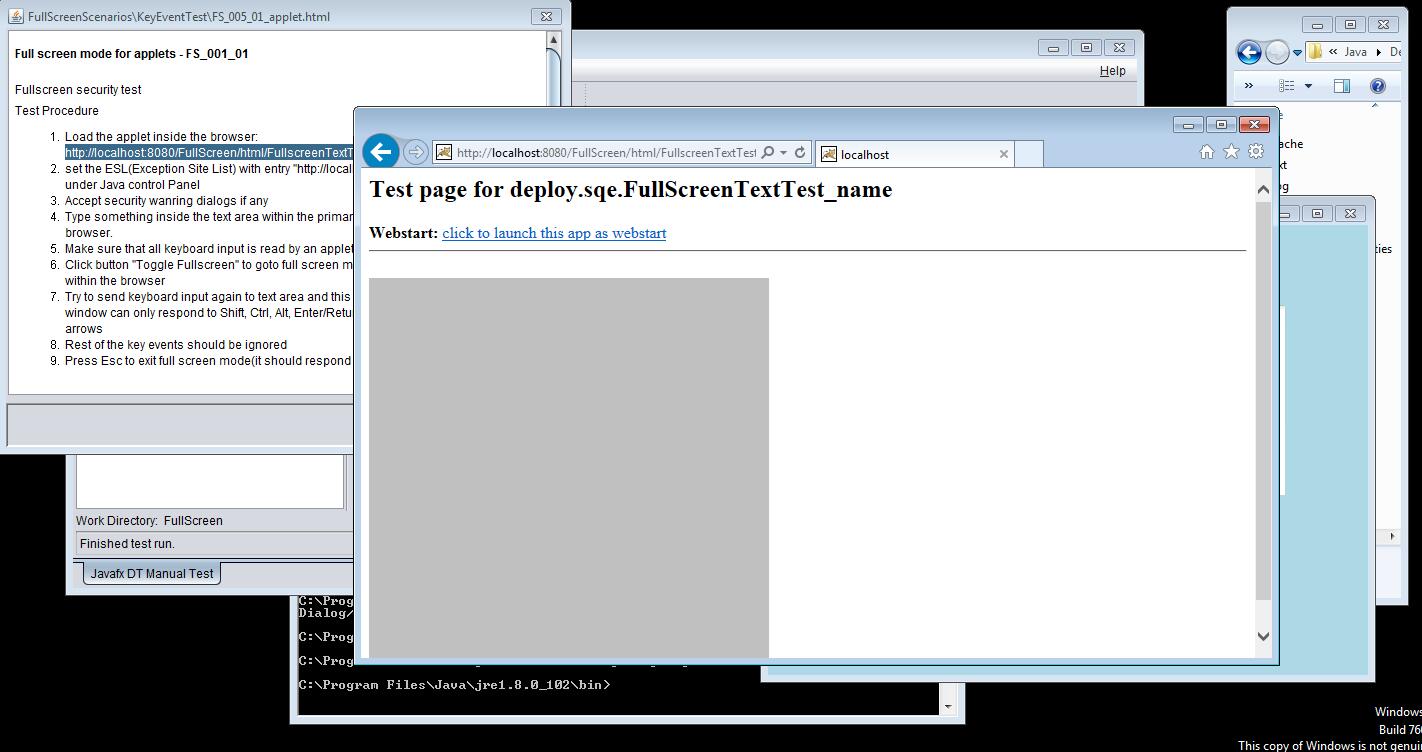Open Favorites star in Internet Explorer

1231,151
